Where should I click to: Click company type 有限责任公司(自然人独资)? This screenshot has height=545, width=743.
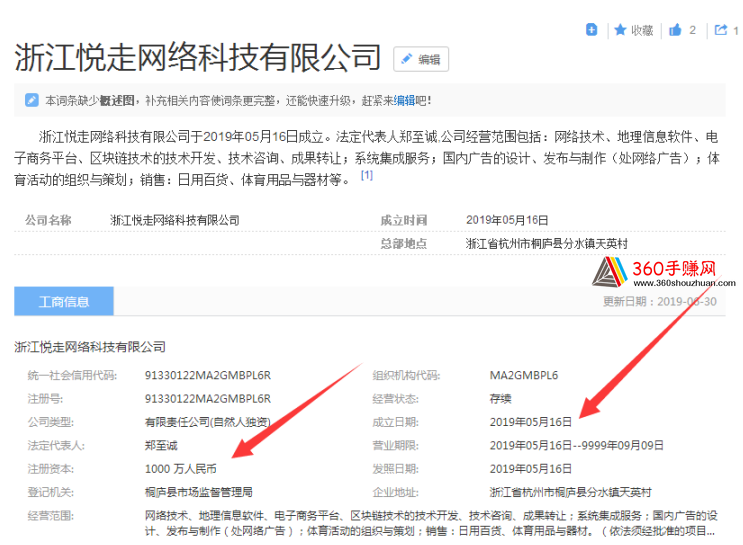click(x=208, y=422)
